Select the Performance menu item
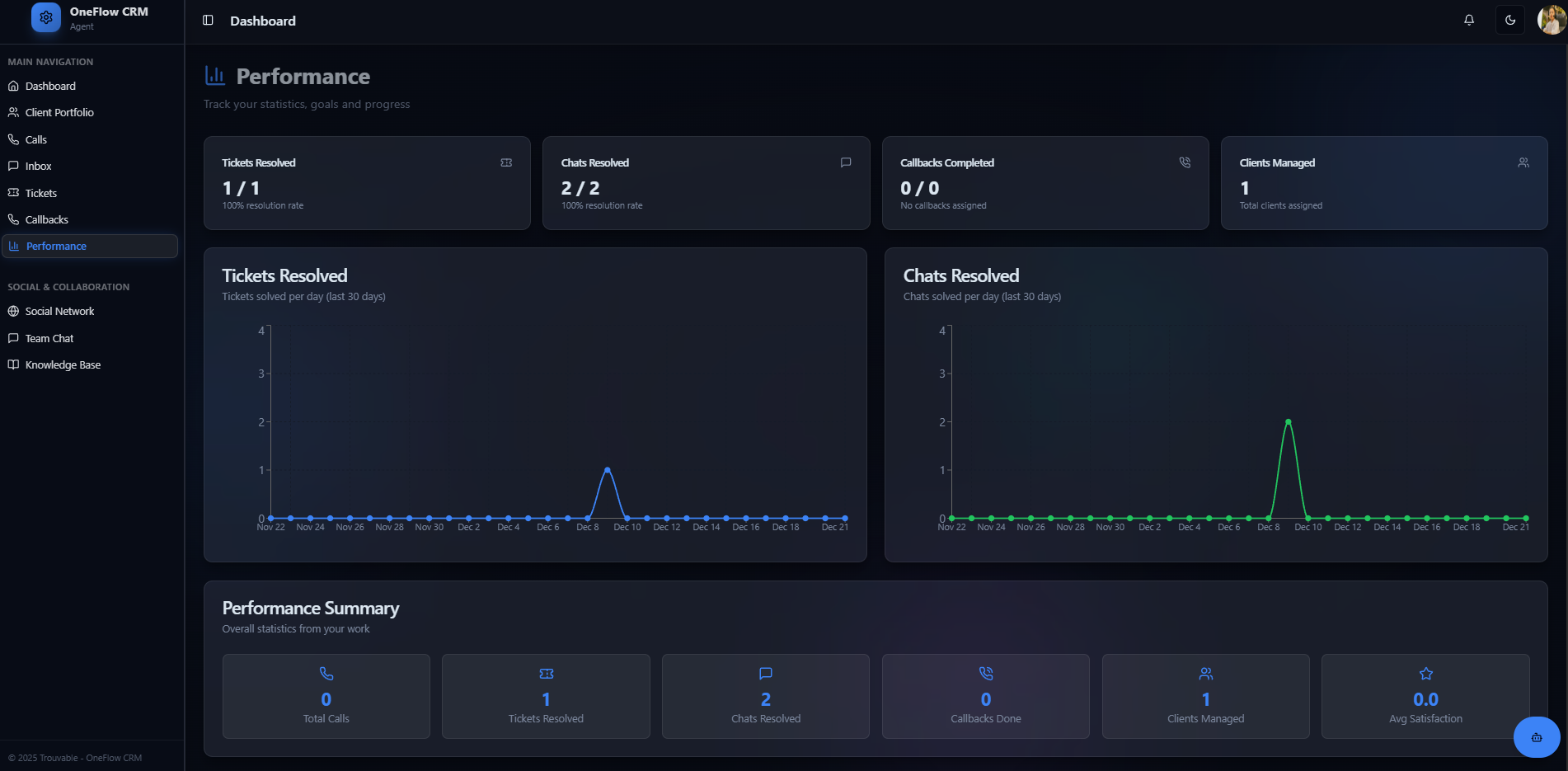 (x=55, y=246)
